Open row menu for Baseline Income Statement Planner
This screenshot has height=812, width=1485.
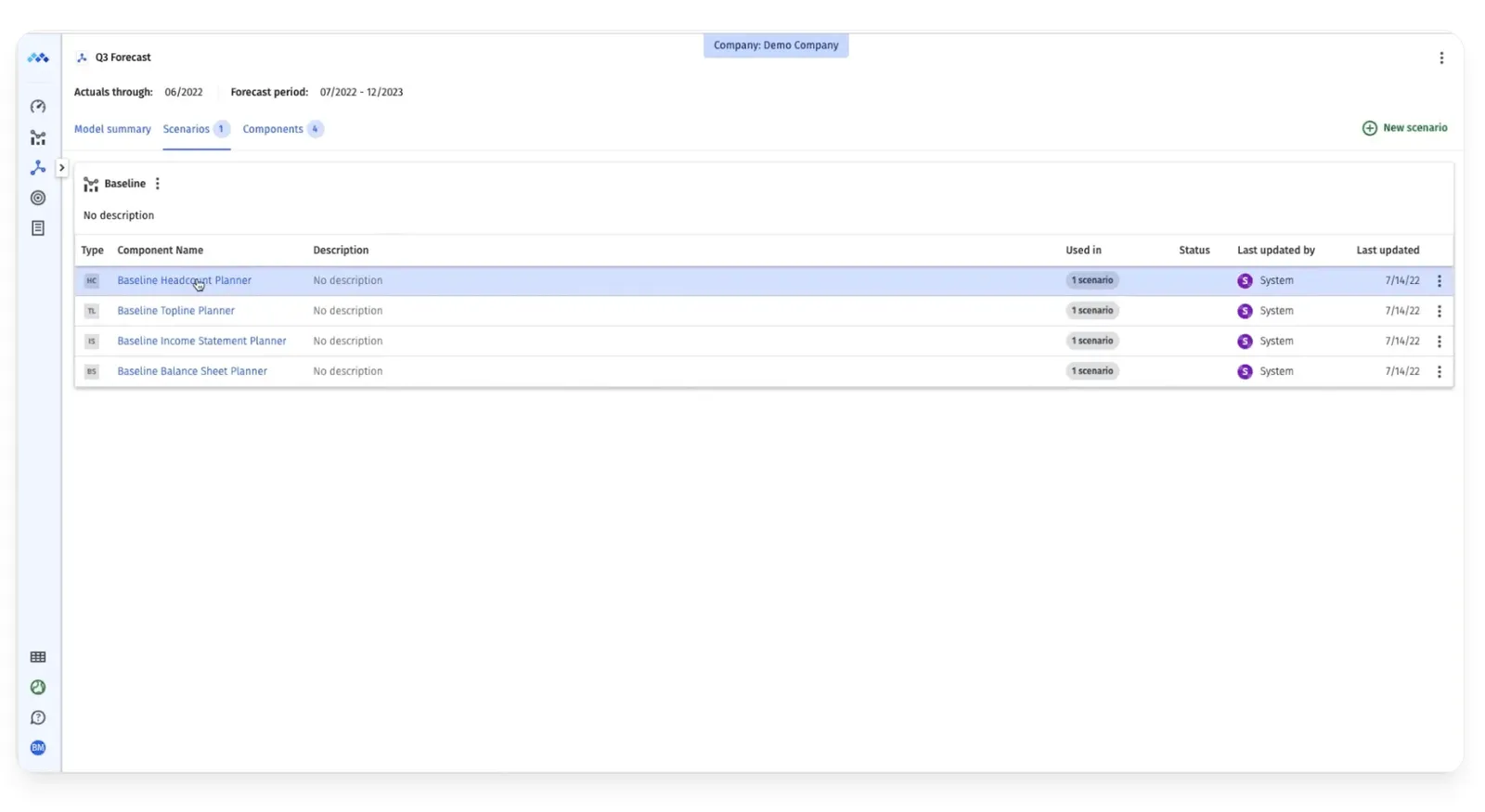(1440, 342)
